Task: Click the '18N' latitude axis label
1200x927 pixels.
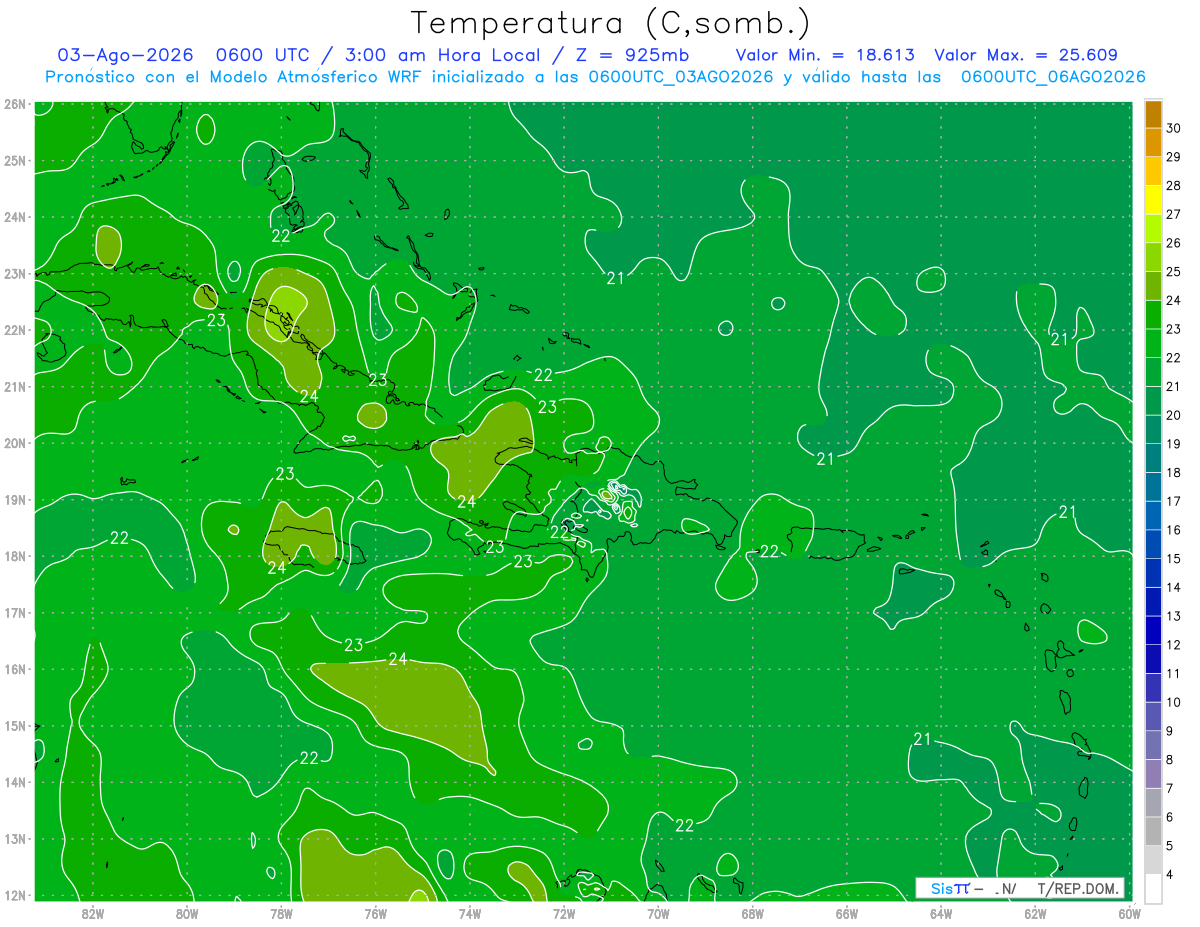Action: (14, 556)
